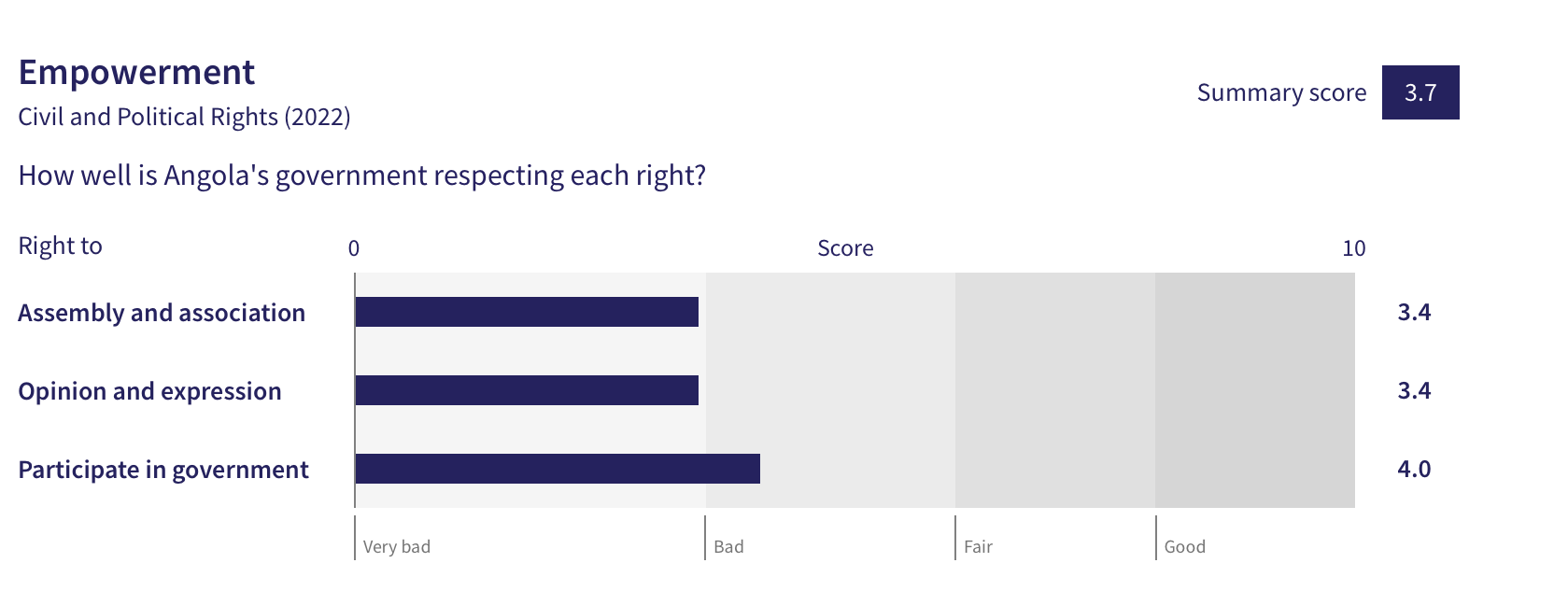1568x591 pixels.
Task: Click the 3.7 summary score box
Action: (1420, 92)
